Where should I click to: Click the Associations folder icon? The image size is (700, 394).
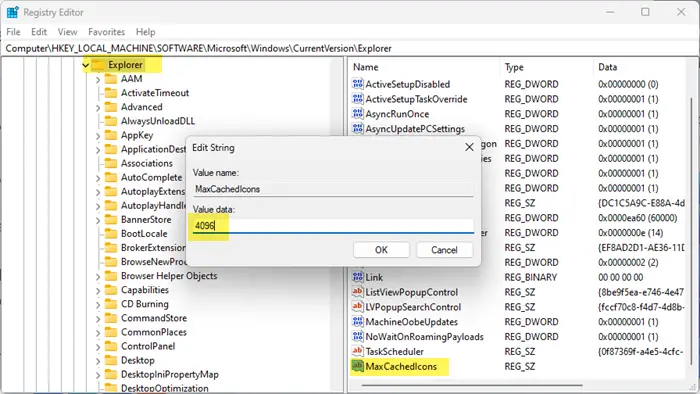[111, 163]
